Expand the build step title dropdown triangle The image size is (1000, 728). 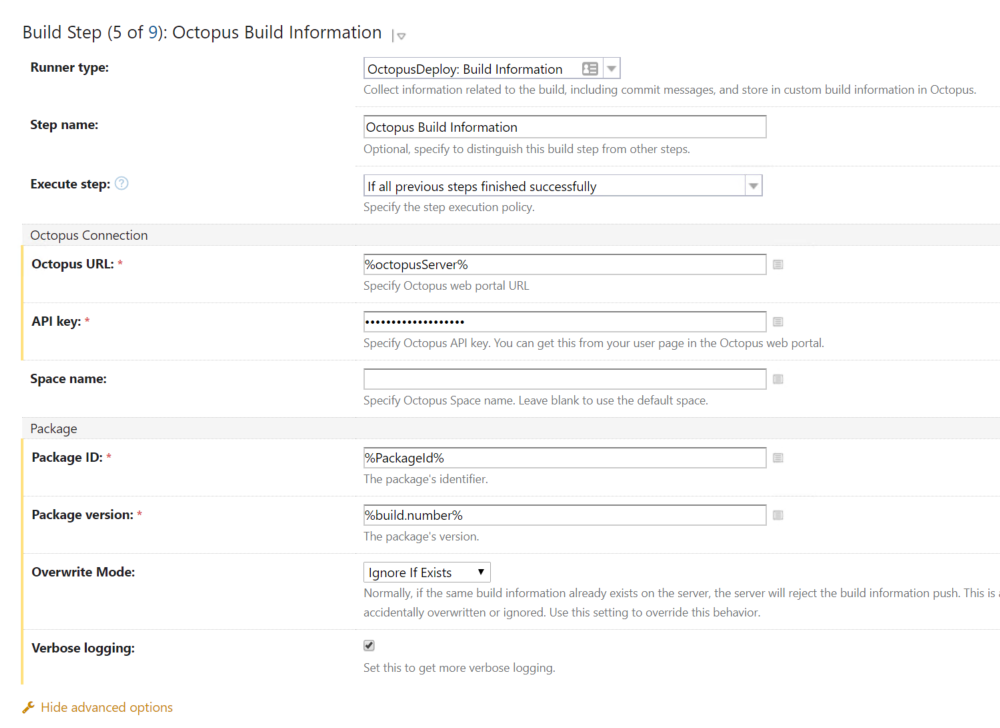pyautogui.click(x=400, y=36)
